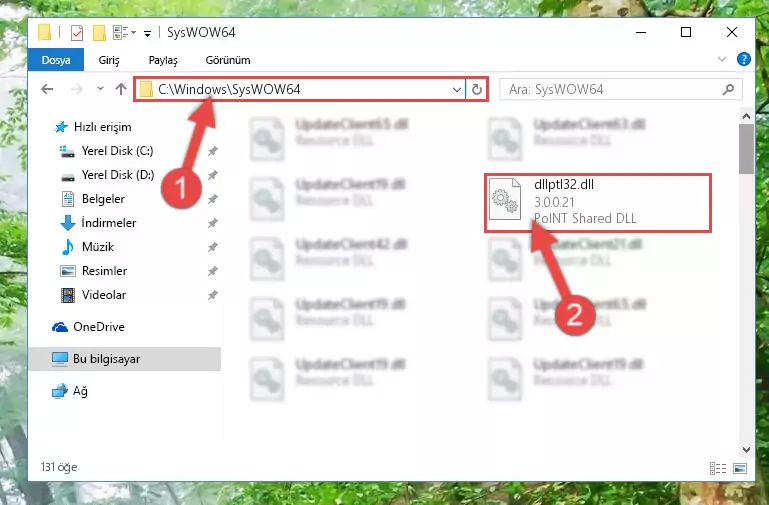Refresh the SysWOW64 folder view
Image resolution: width=769 pixels, height=505 pixels.
tap(477, 89)
